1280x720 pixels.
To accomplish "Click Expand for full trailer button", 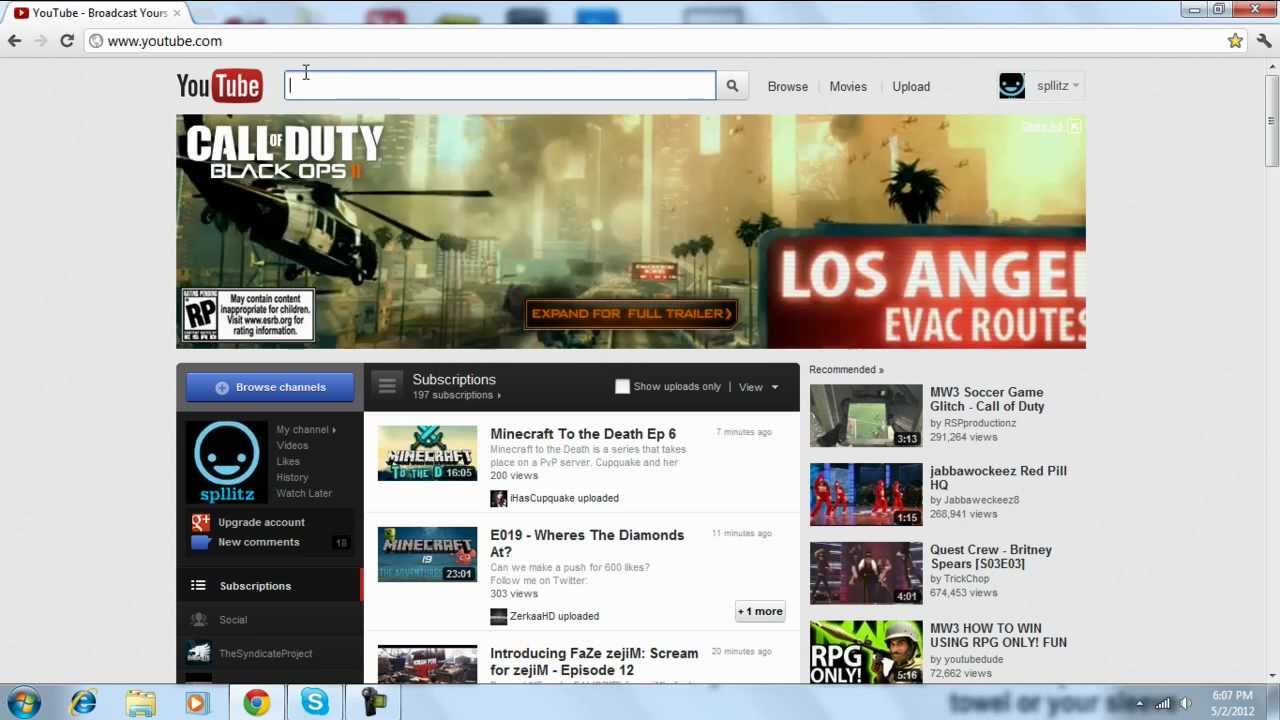I will coord(631,314).
